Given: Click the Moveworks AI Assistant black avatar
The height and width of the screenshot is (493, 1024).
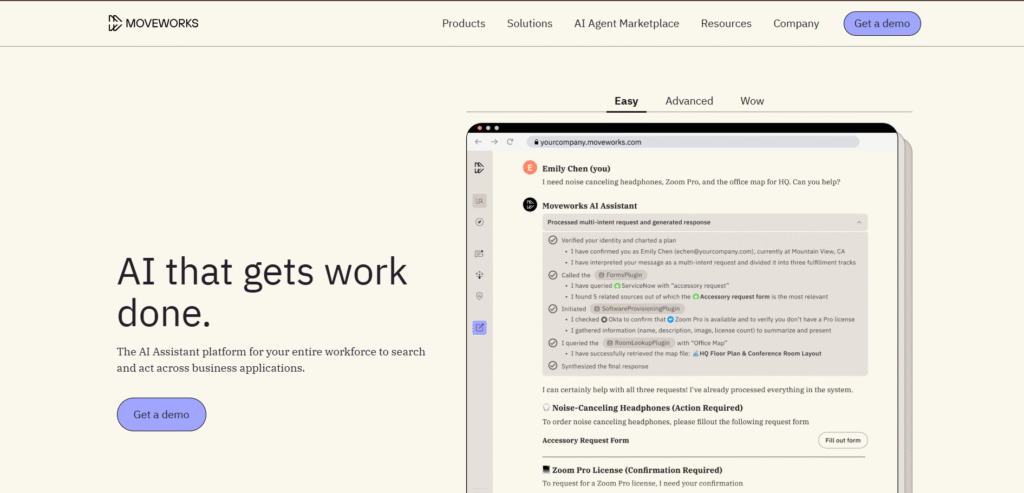Looking at the screenshot, I should tap(530, 204).
